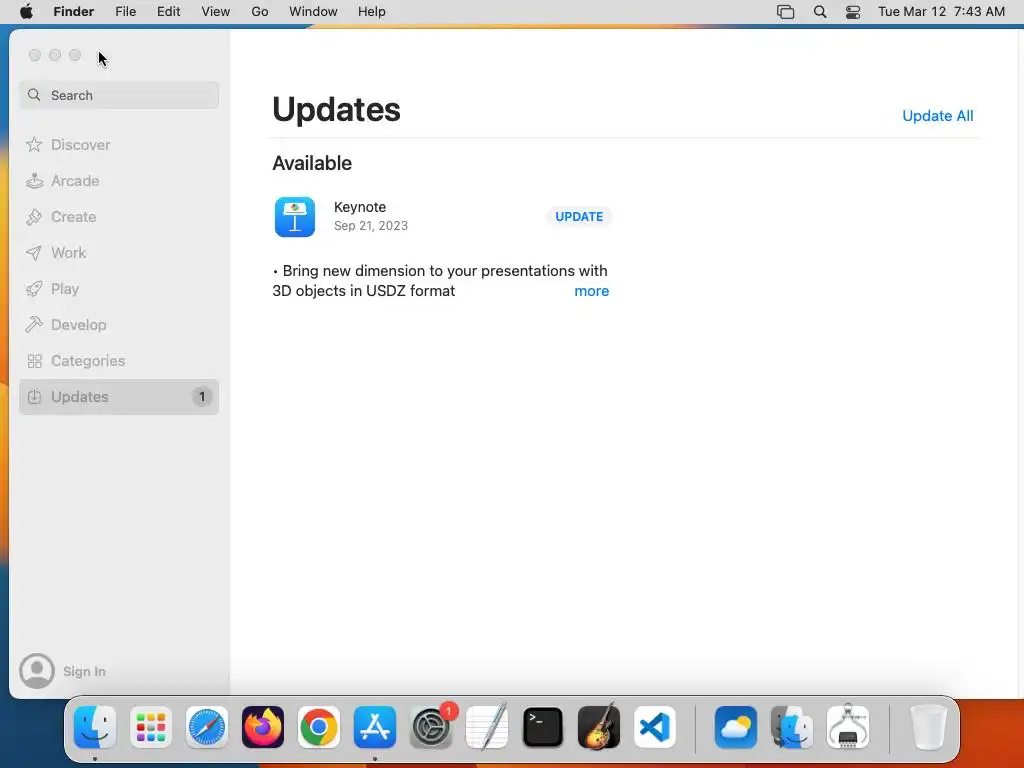Click the Arcade joystick icon
Image resolution: width=1024 pixels, height=768 pixels.
point(34,180)
